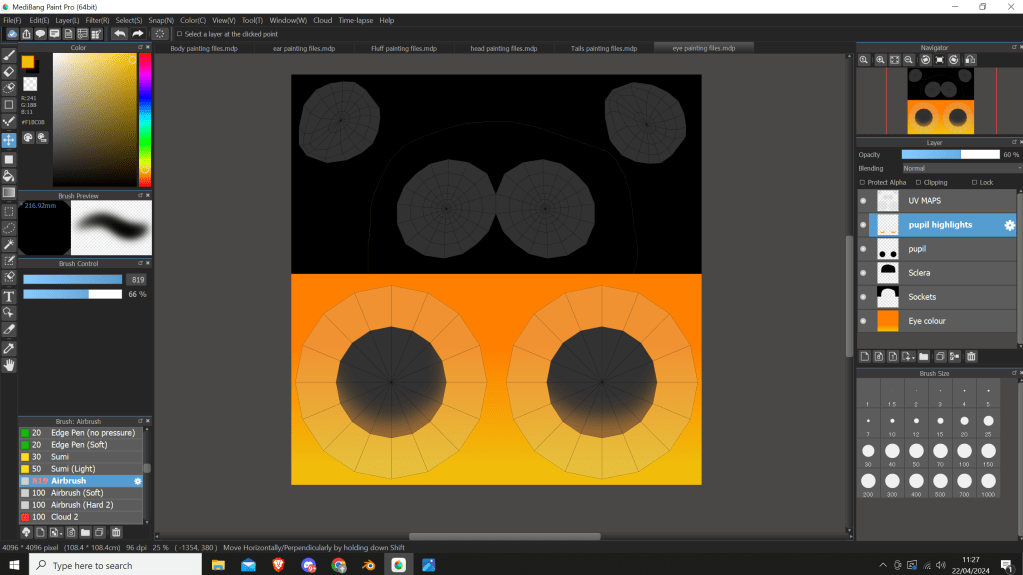Click the Undo arrow in toolbar

[x=120, y=33]
